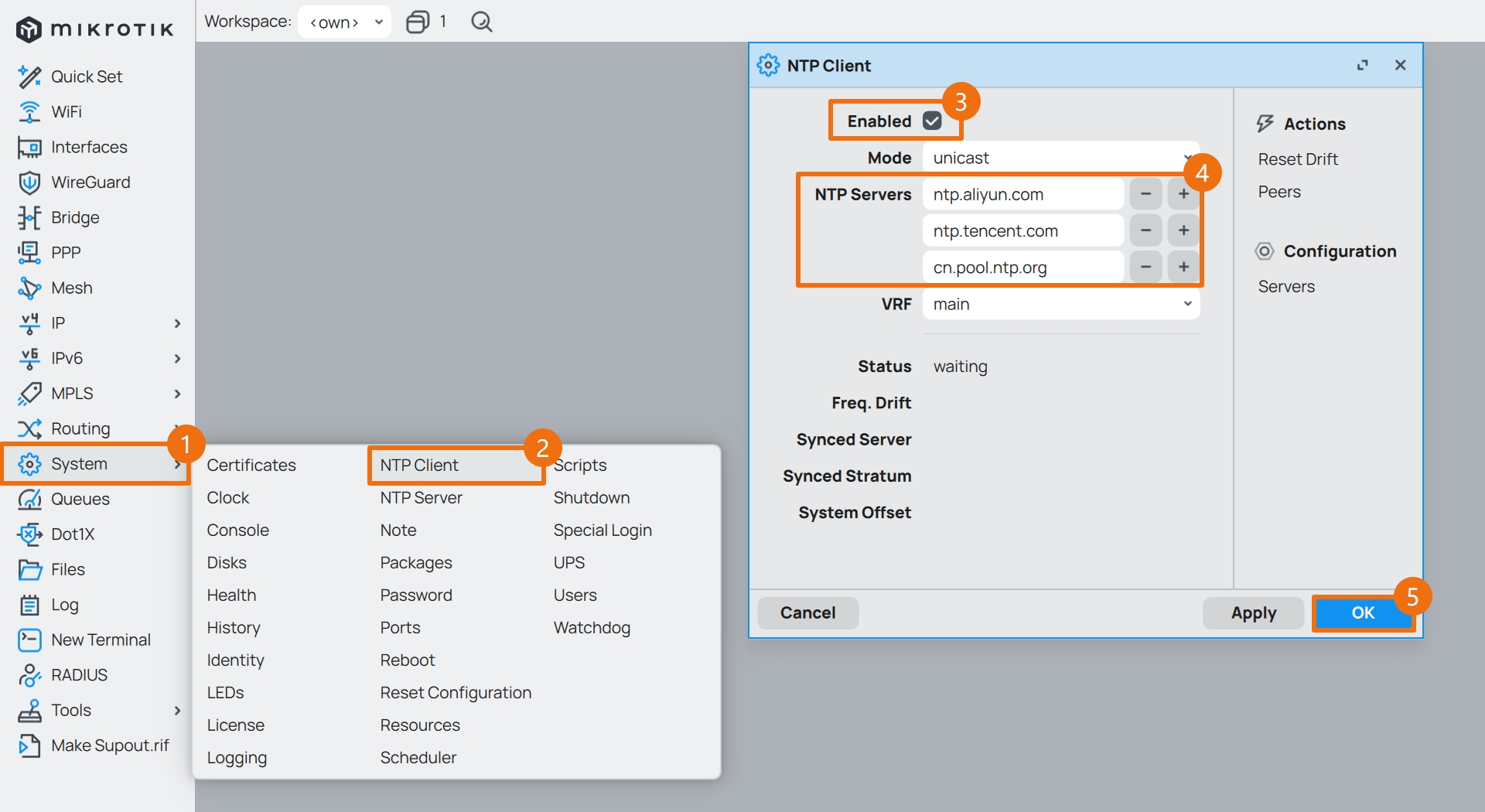Click the Dot1X icon in sidebar
Viewport: 1485px width, 812px height.
(x=29, y=534)
